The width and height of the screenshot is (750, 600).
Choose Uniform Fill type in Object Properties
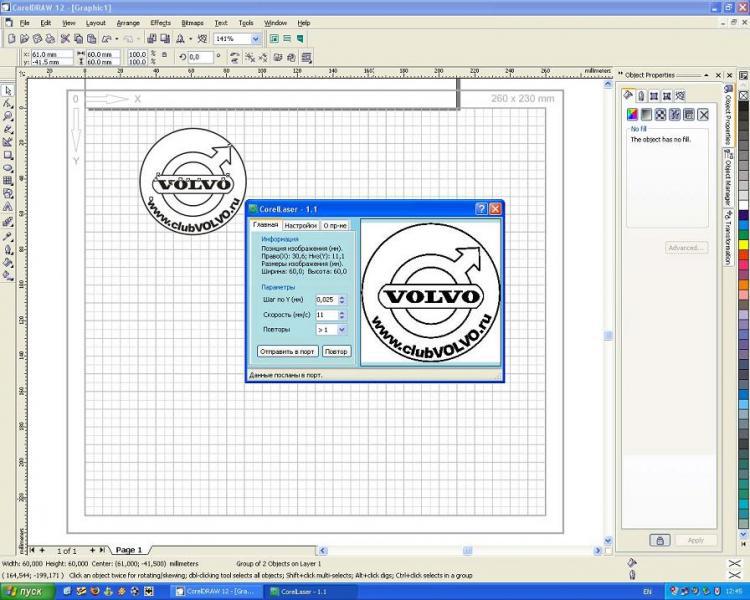point(632,114)
